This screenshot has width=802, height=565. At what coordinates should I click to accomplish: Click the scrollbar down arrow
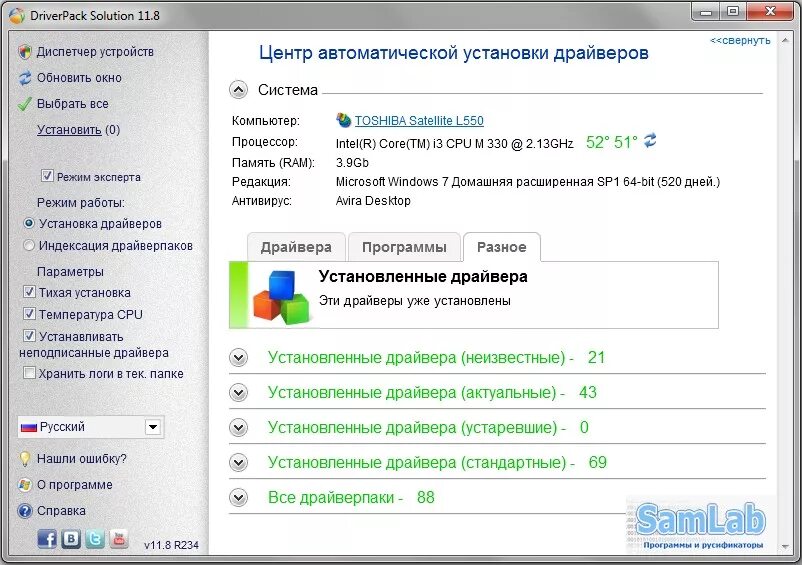(x=786, y=547)
